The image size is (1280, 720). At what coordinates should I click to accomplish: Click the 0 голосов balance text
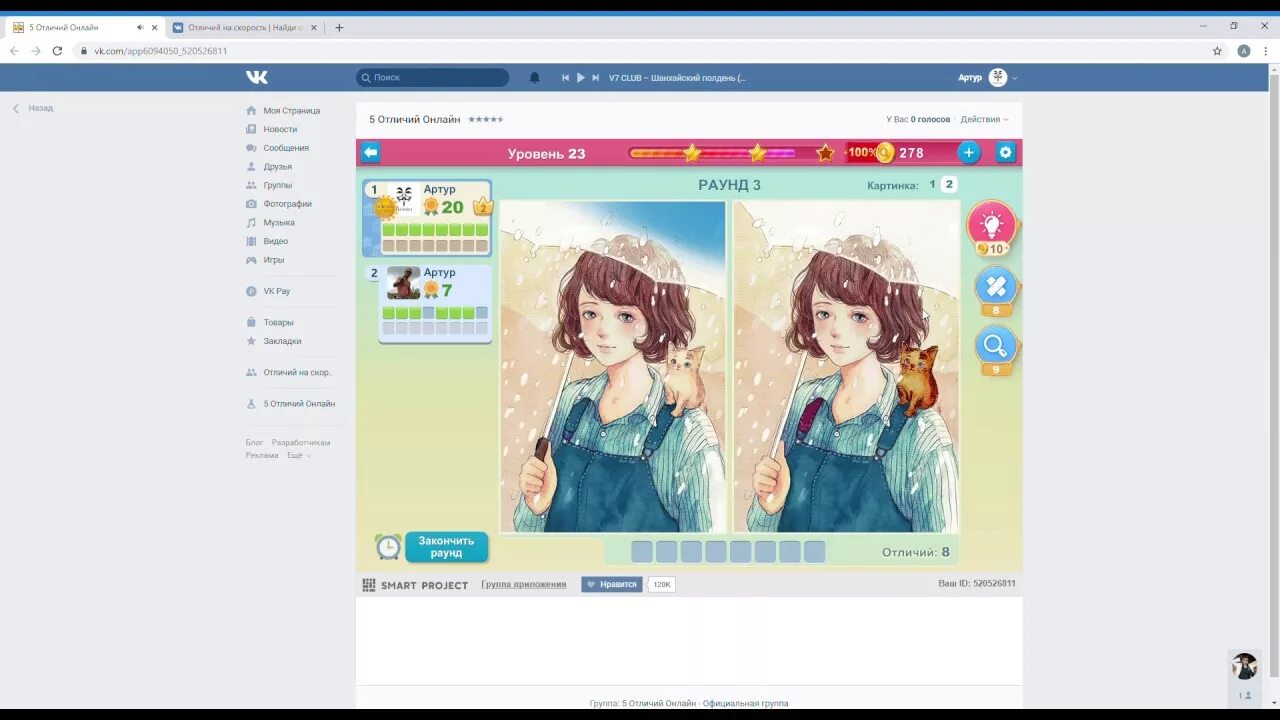click(930, 119)
